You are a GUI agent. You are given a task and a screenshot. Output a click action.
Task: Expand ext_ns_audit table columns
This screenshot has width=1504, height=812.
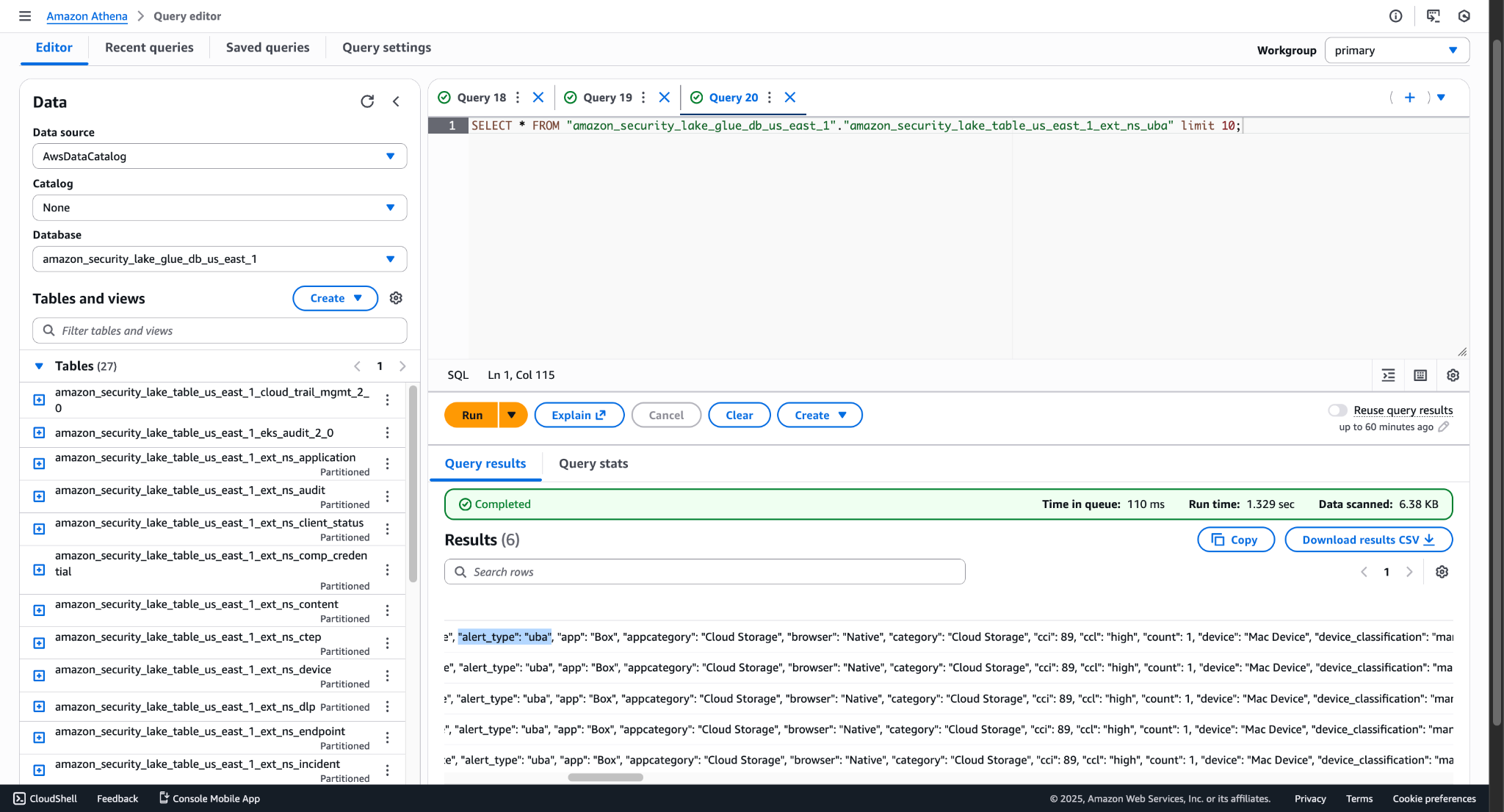pos(40,497)
